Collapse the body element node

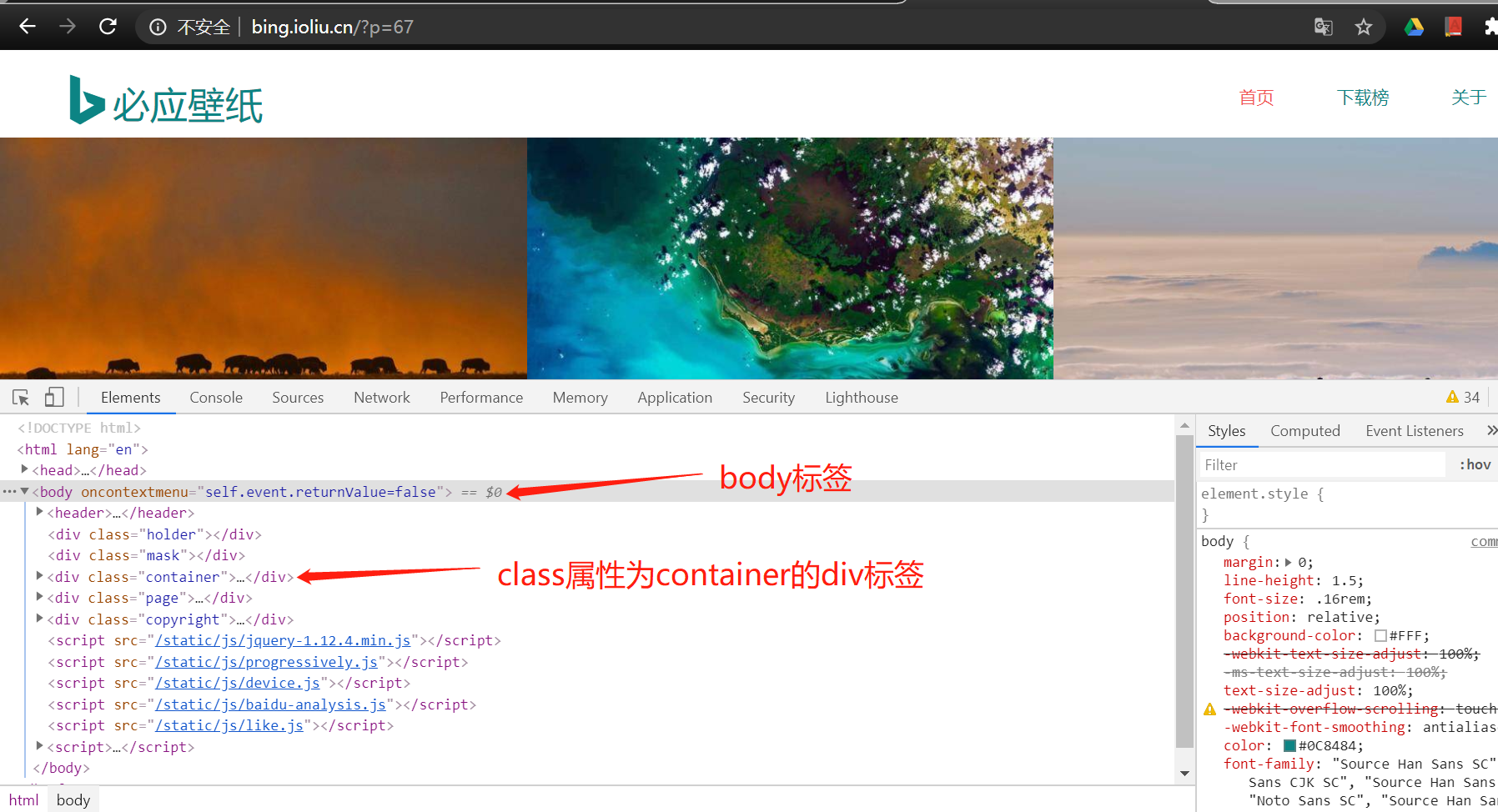25,492
